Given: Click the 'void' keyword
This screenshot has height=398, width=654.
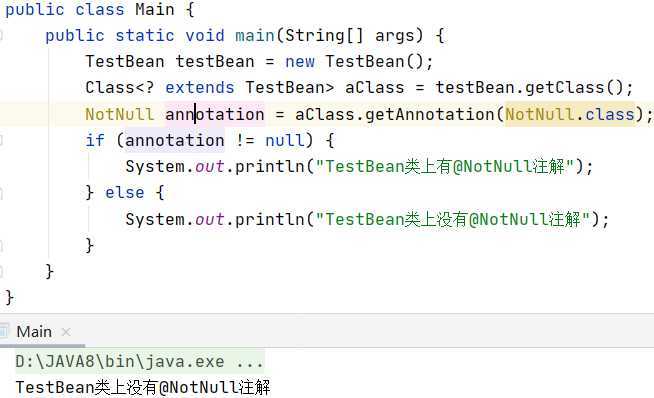Looking at the screenshot, I should click(205, 35).
